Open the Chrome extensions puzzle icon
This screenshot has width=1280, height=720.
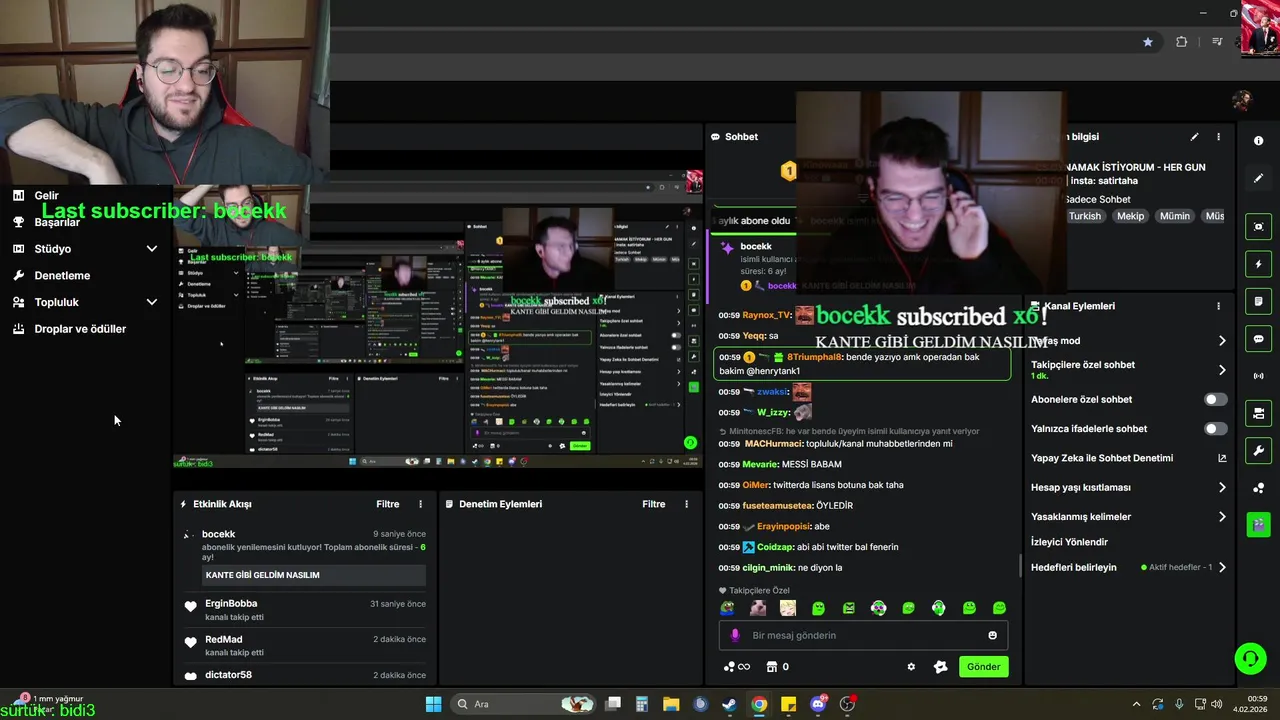click(1182, 42)
